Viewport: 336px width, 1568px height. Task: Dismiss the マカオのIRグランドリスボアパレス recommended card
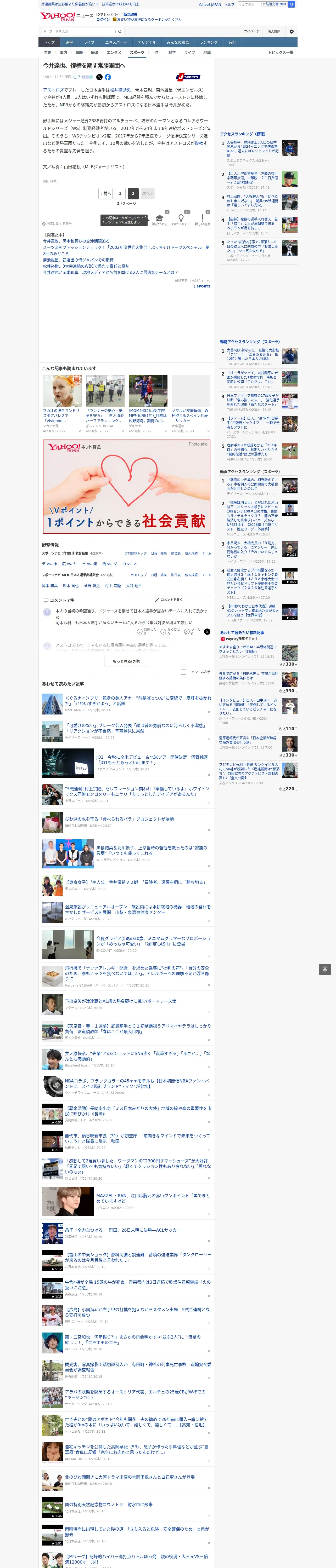[79, 431]
